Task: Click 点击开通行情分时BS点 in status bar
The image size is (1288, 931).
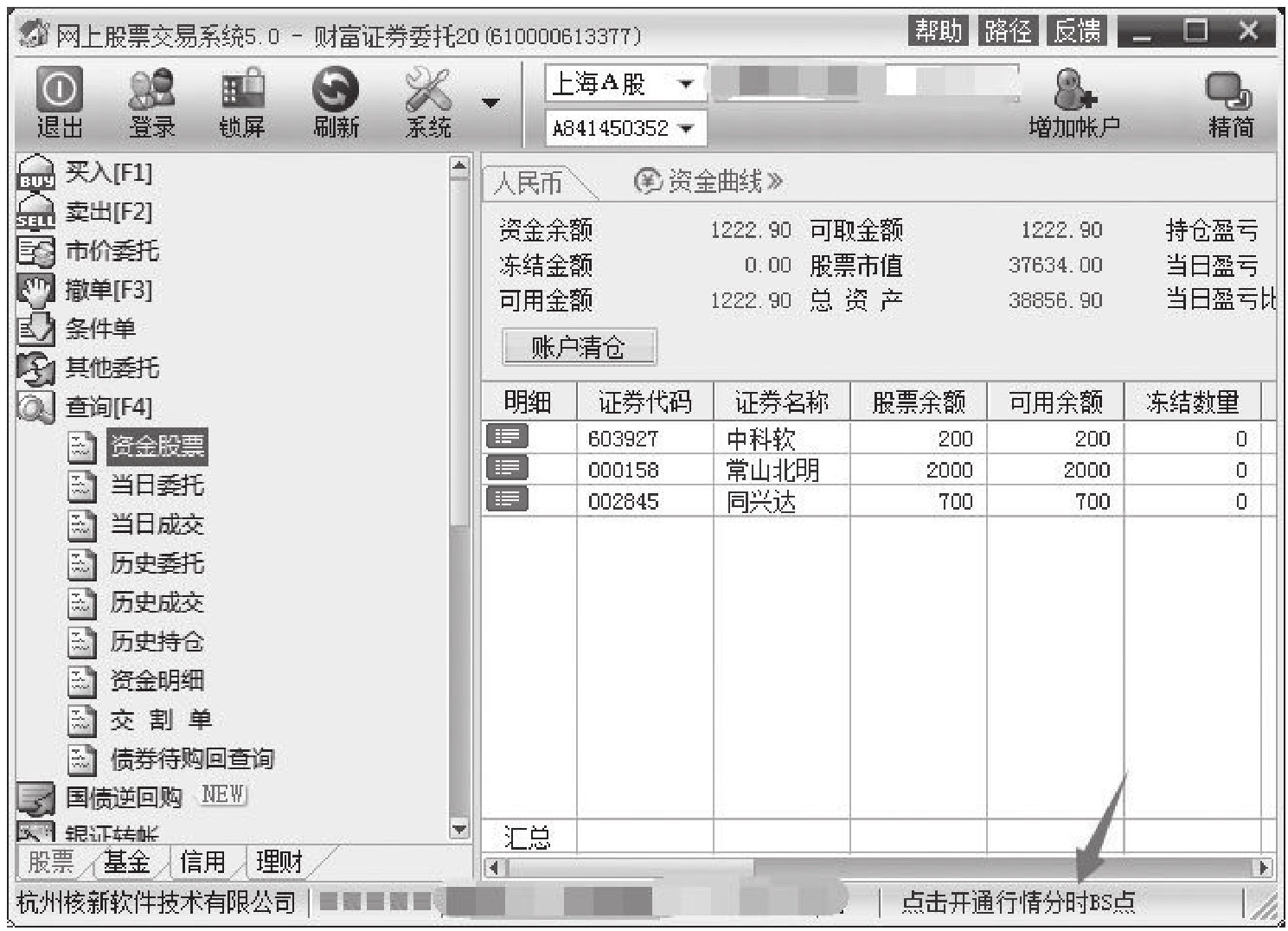Action: coord(1018,902)
